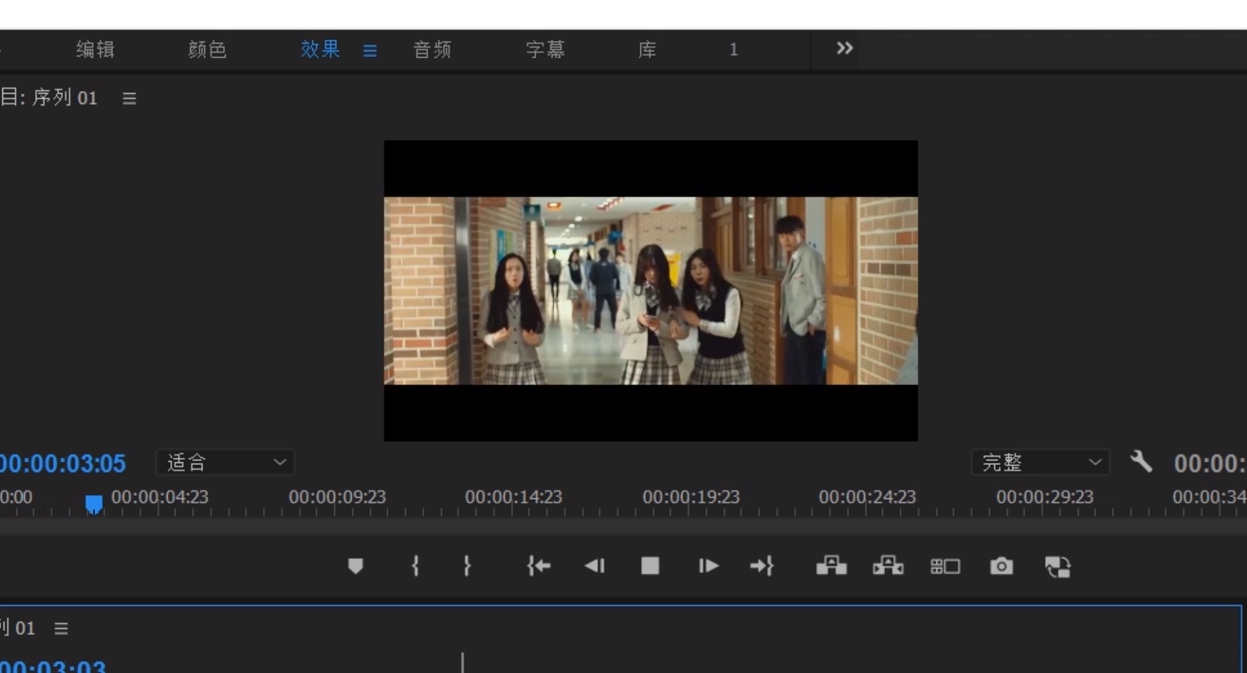The width and height of the screenshot is (1247, 673).
Task: Open the wrench settings button
Action: [x=1141, y=461]
